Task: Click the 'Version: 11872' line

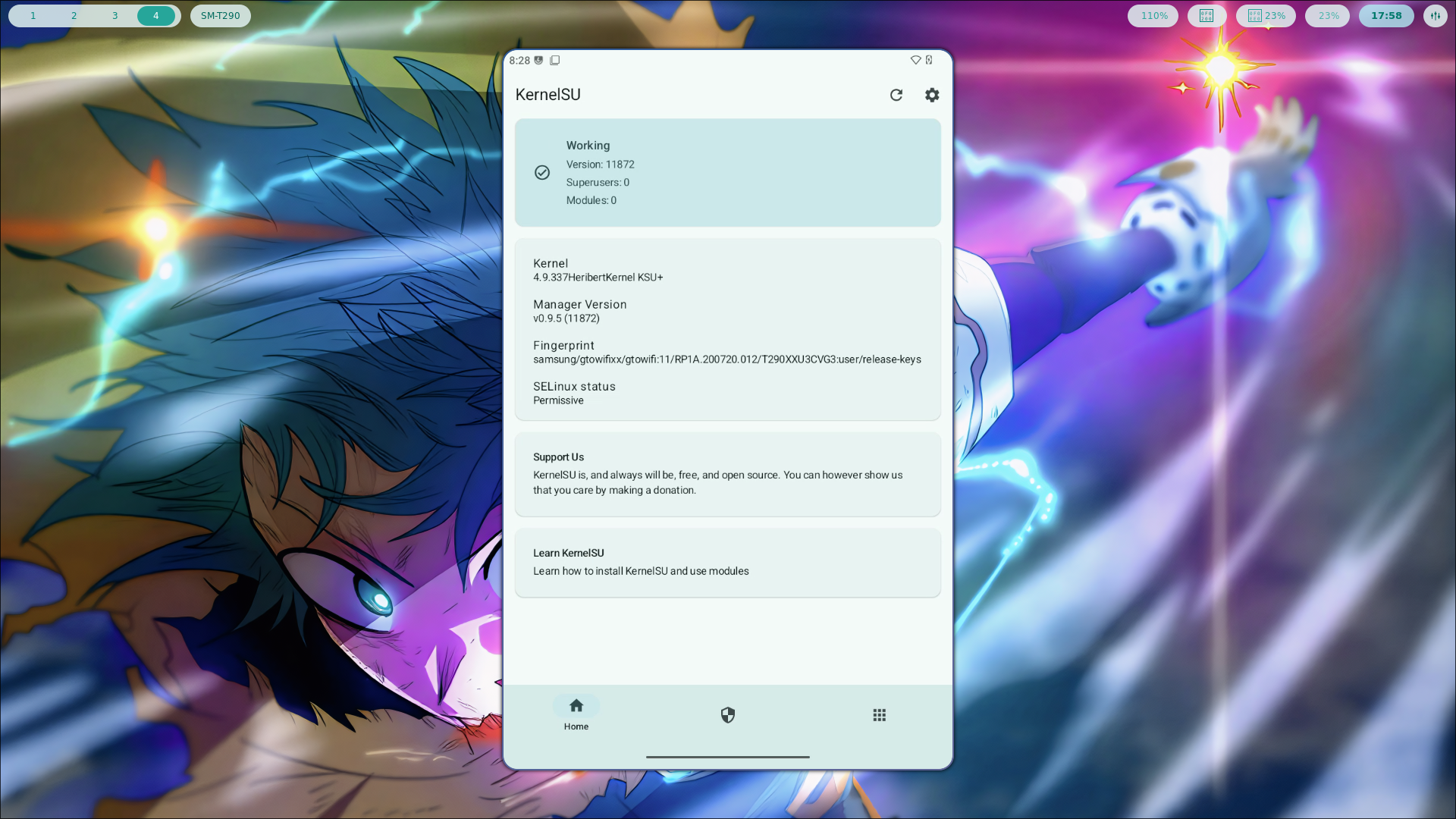Action: tap(601, 165)
